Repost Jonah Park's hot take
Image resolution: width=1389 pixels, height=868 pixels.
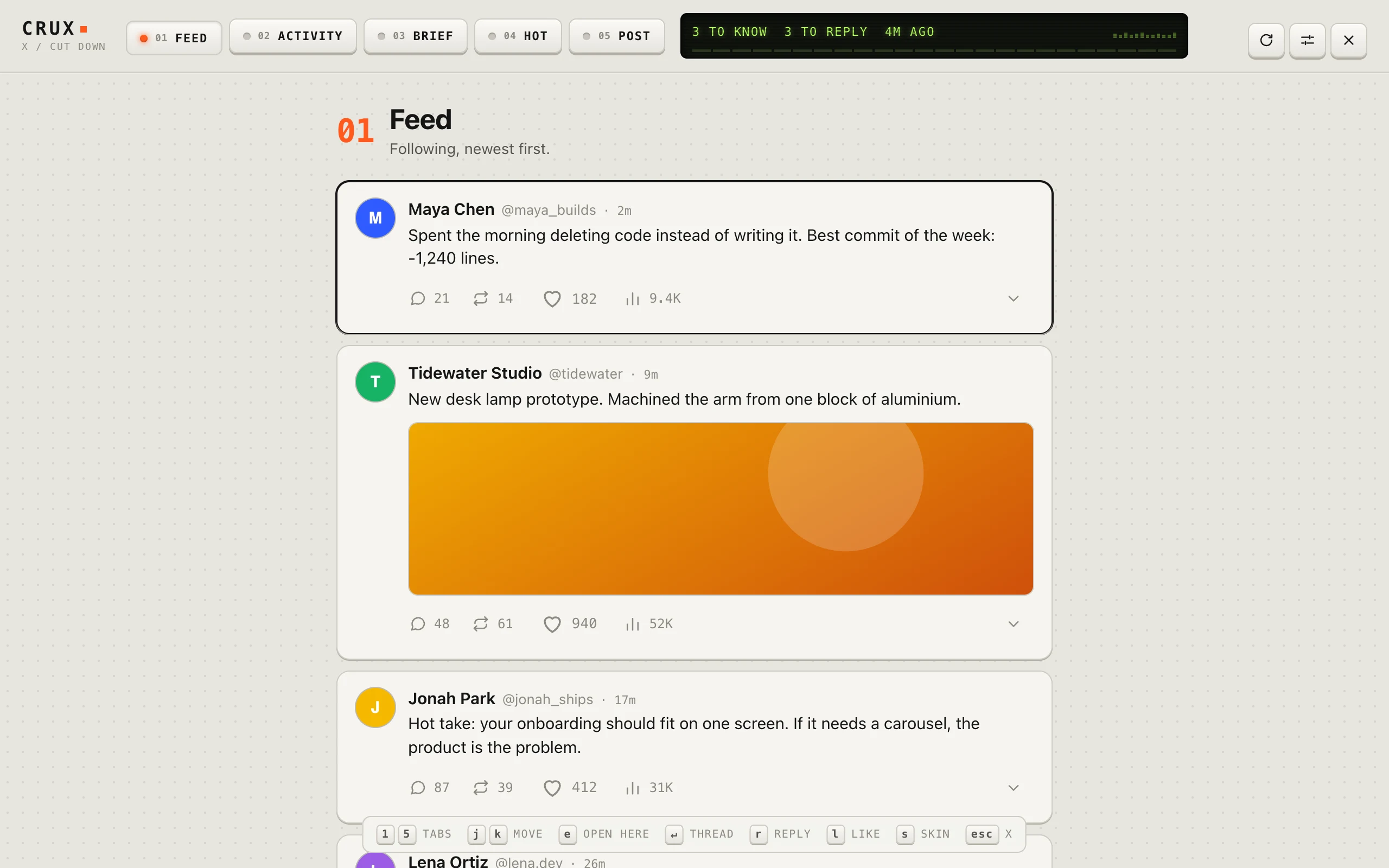tap(480, 788)
